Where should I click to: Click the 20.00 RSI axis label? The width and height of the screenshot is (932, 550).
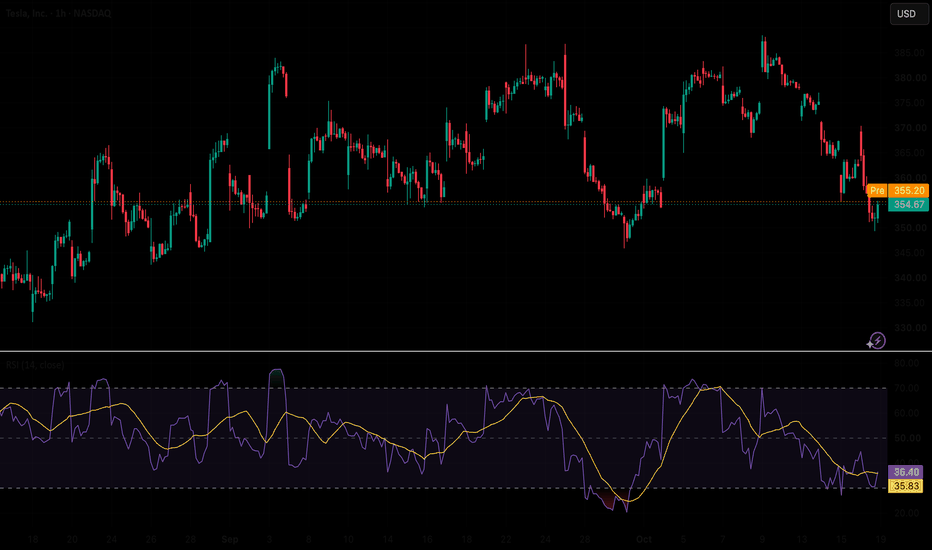[906, 513]
